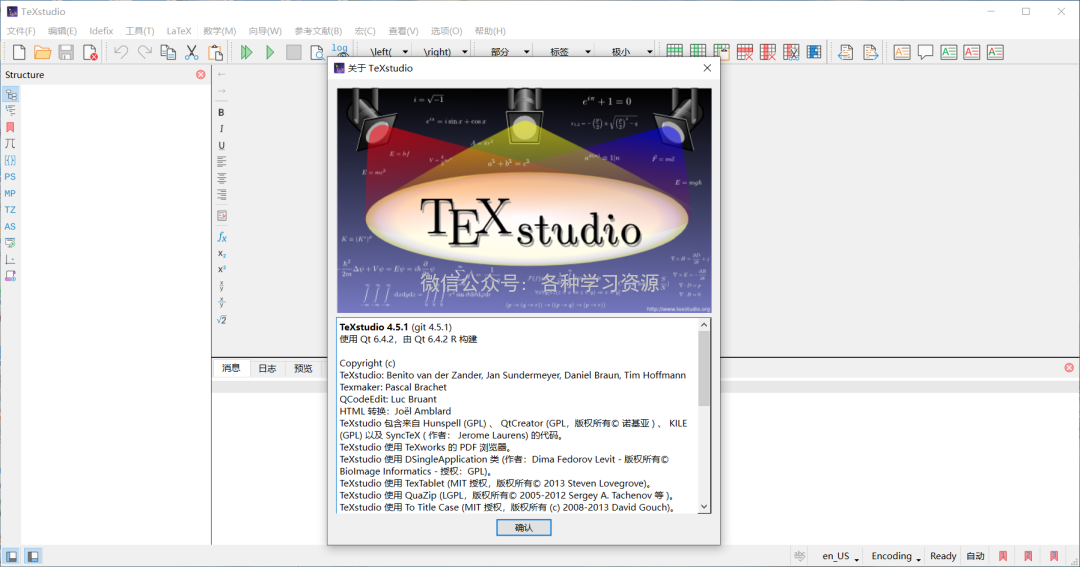Image resolution: width=1080 pixels, height=567 pixels.
Task: Click the Redo arrow in the toolbar
Action: (x=145, y=52)
